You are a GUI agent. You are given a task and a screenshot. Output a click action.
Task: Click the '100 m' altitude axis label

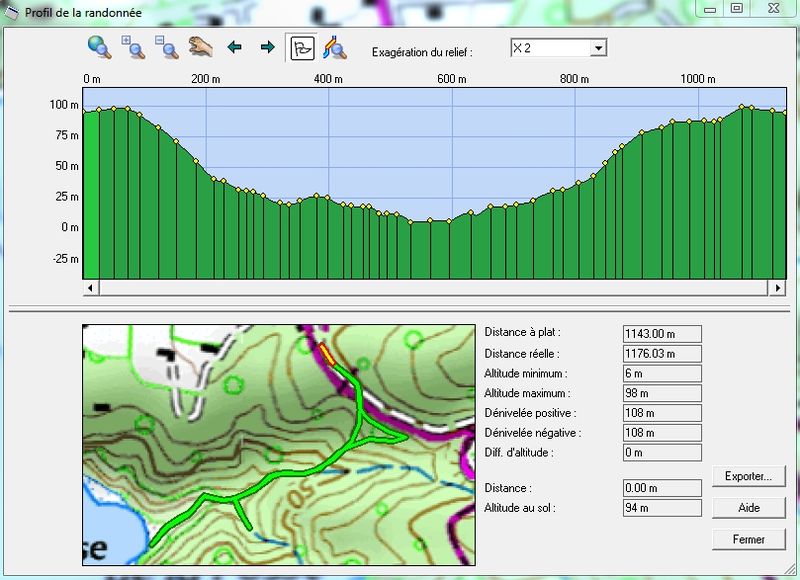coord(64,105)
